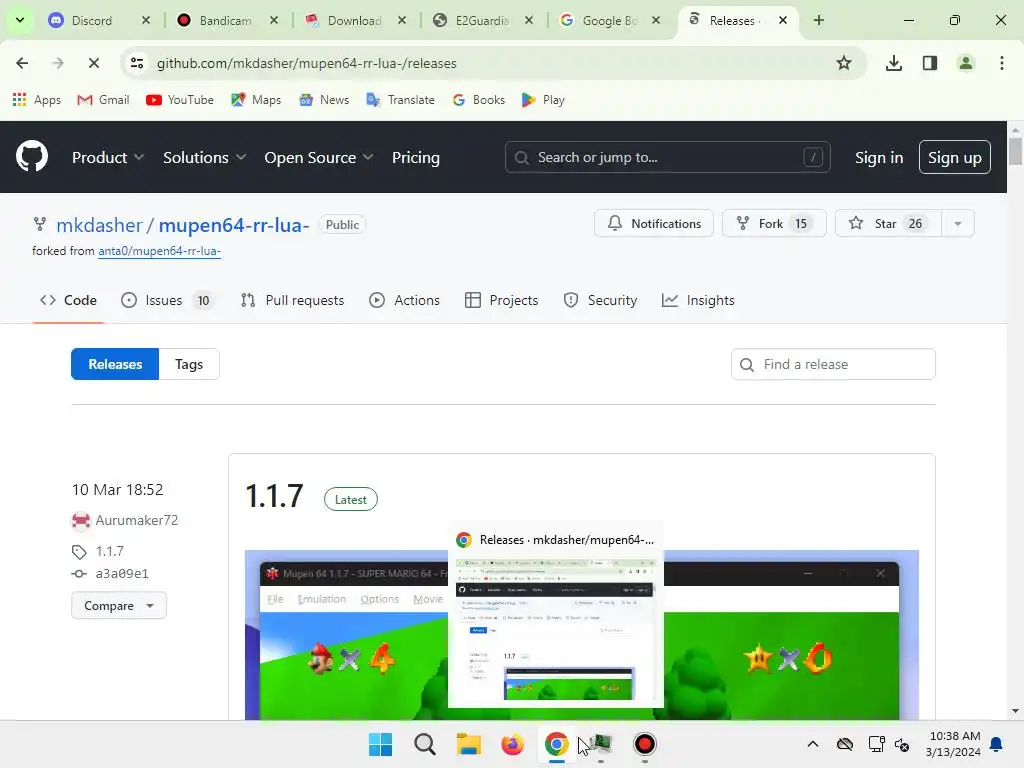Click the GitHub logo icon

click(x=31, y=157)
